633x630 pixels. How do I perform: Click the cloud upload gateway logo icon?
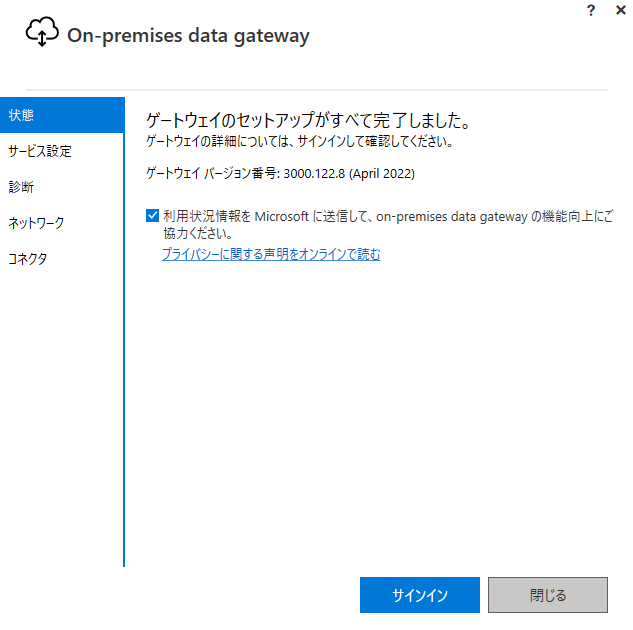point(42,31)
